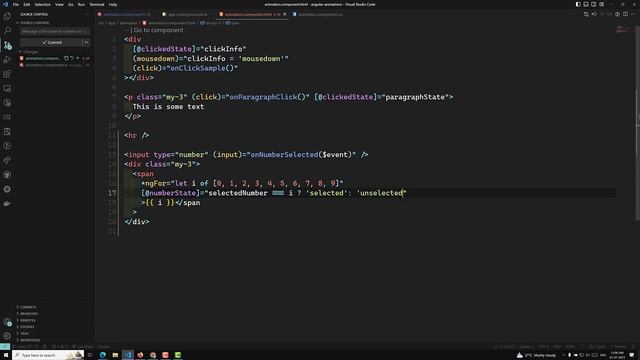The width and height of the screenshot is (640, 360).
Task: Click the split editor right icon
Action: pos(625,14)
